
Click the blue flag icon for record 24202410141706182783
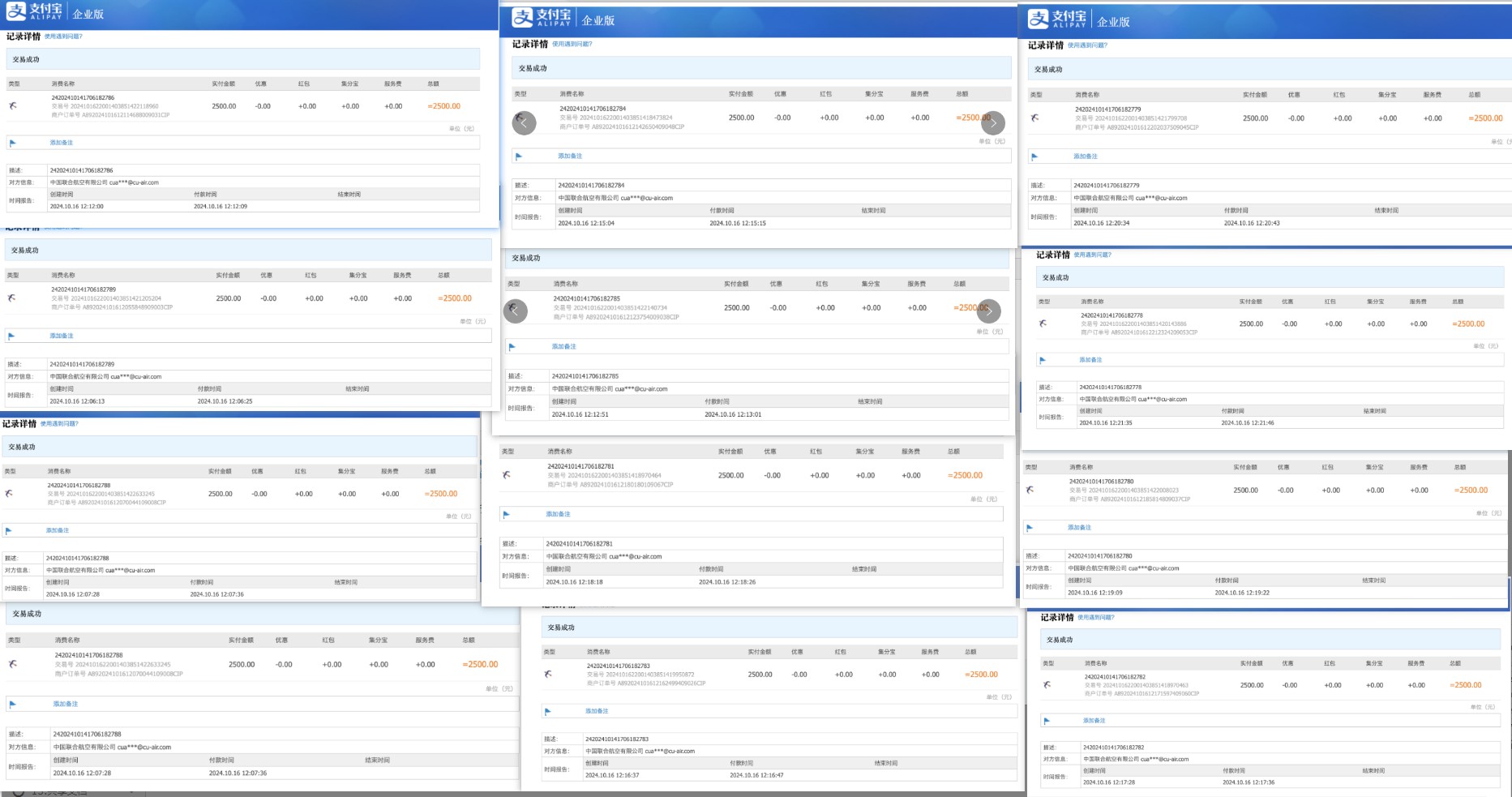tap(547, 711)
